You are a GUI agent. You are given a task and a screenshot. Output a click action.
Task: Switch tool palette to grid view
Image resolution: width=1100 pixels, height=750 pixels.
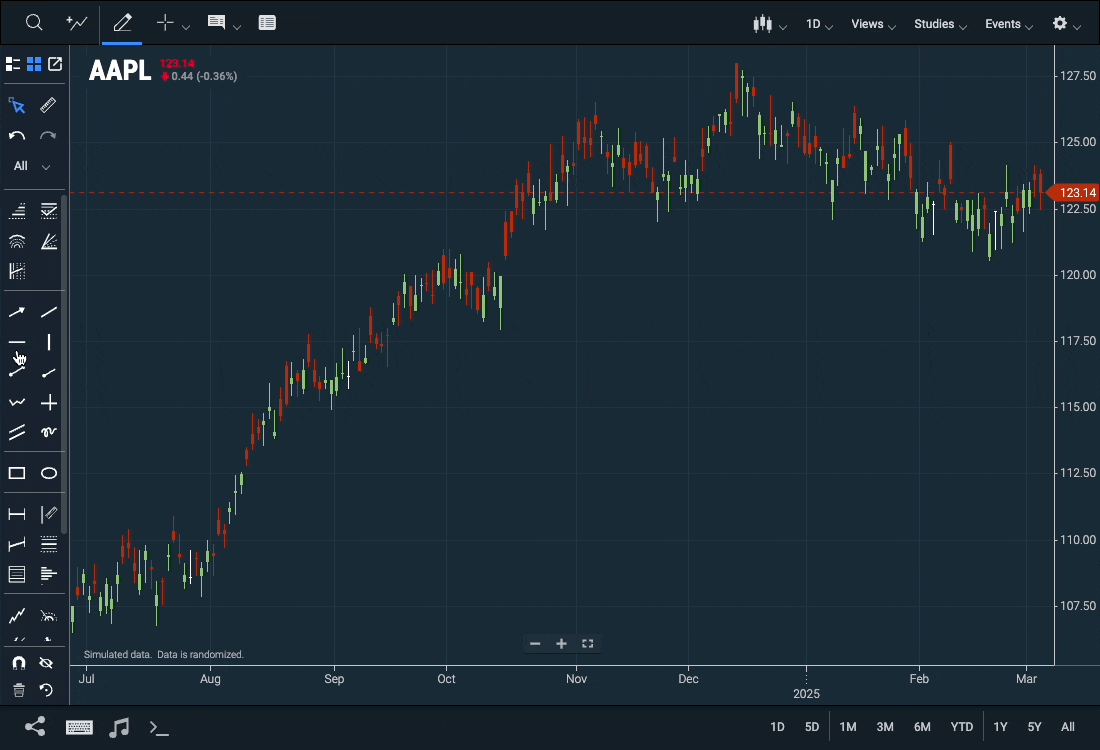pyautogui.click(x=34, y=64)
